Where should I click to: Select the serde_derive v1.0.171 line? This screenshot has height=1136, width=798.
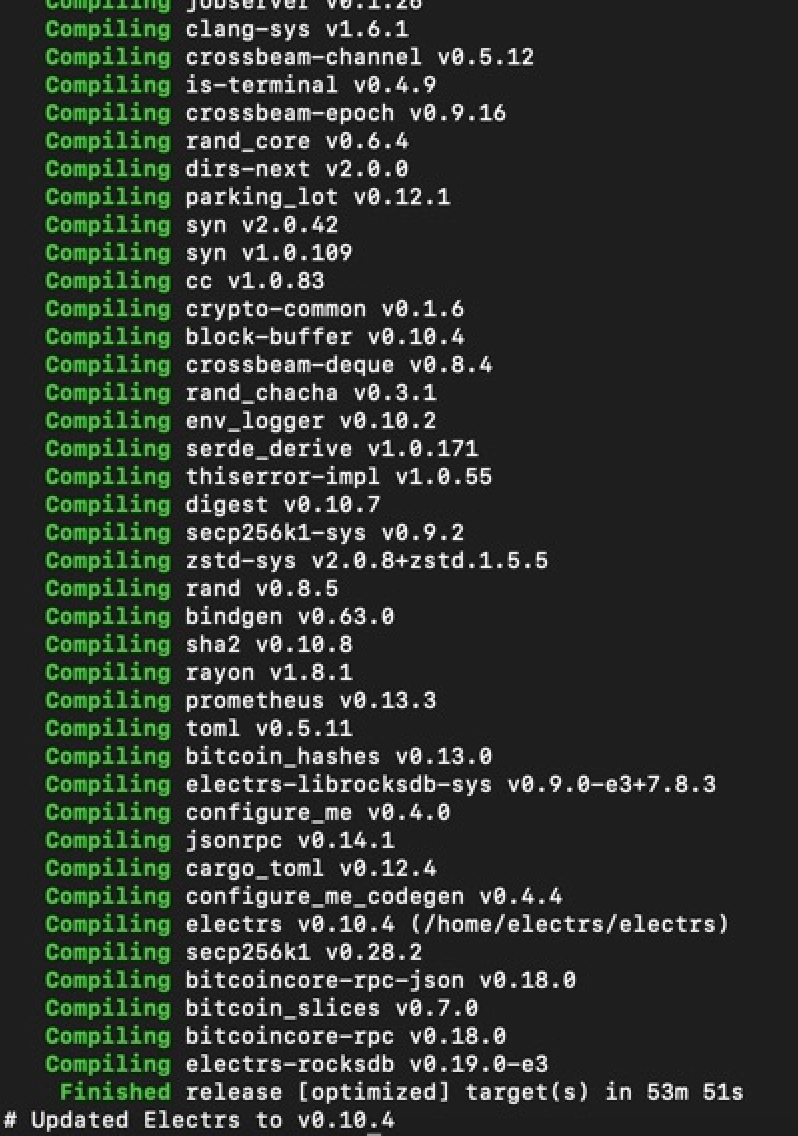(262, 448)
